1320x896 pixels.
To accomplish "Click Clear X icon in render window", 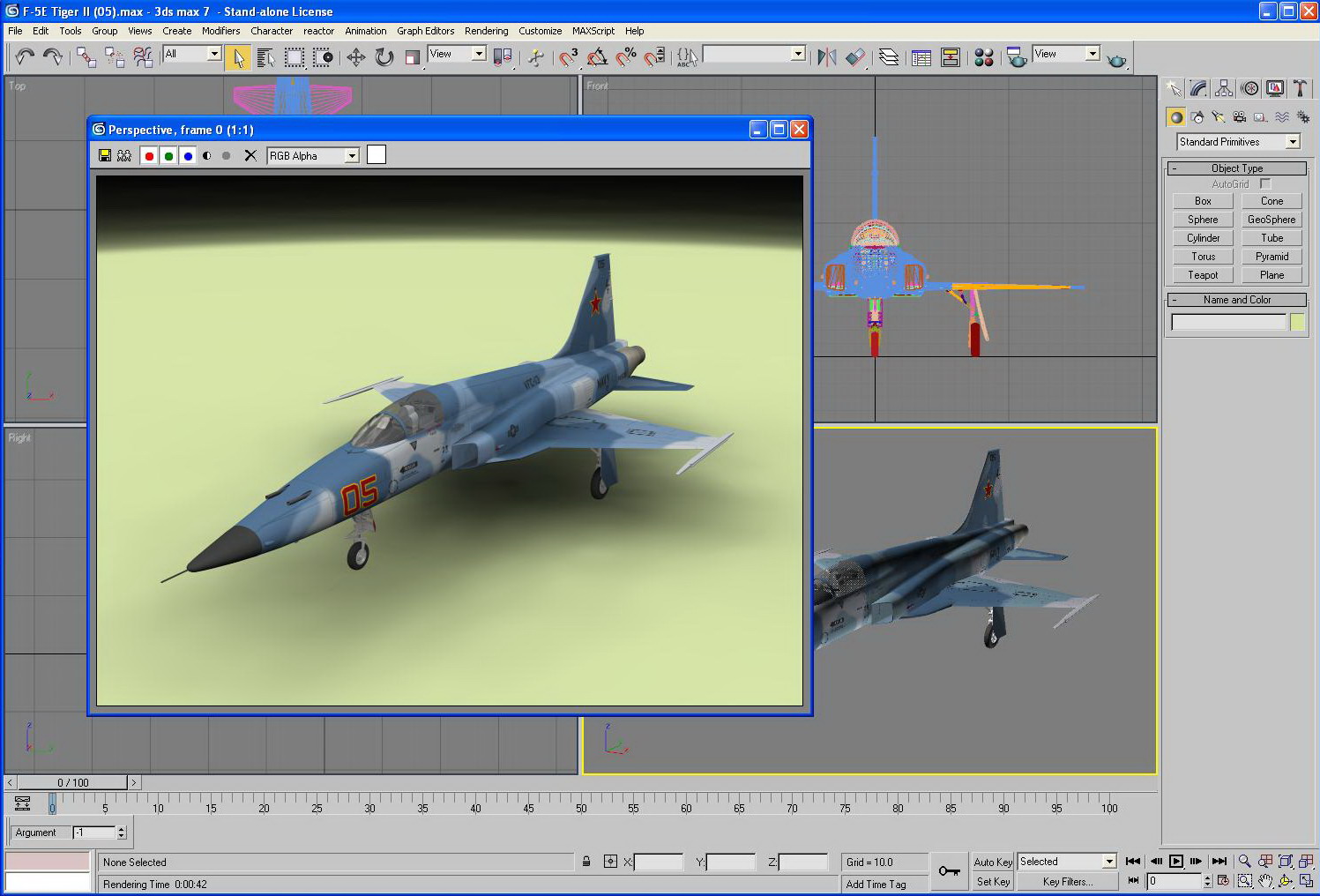I will click(x=250, y=155).
